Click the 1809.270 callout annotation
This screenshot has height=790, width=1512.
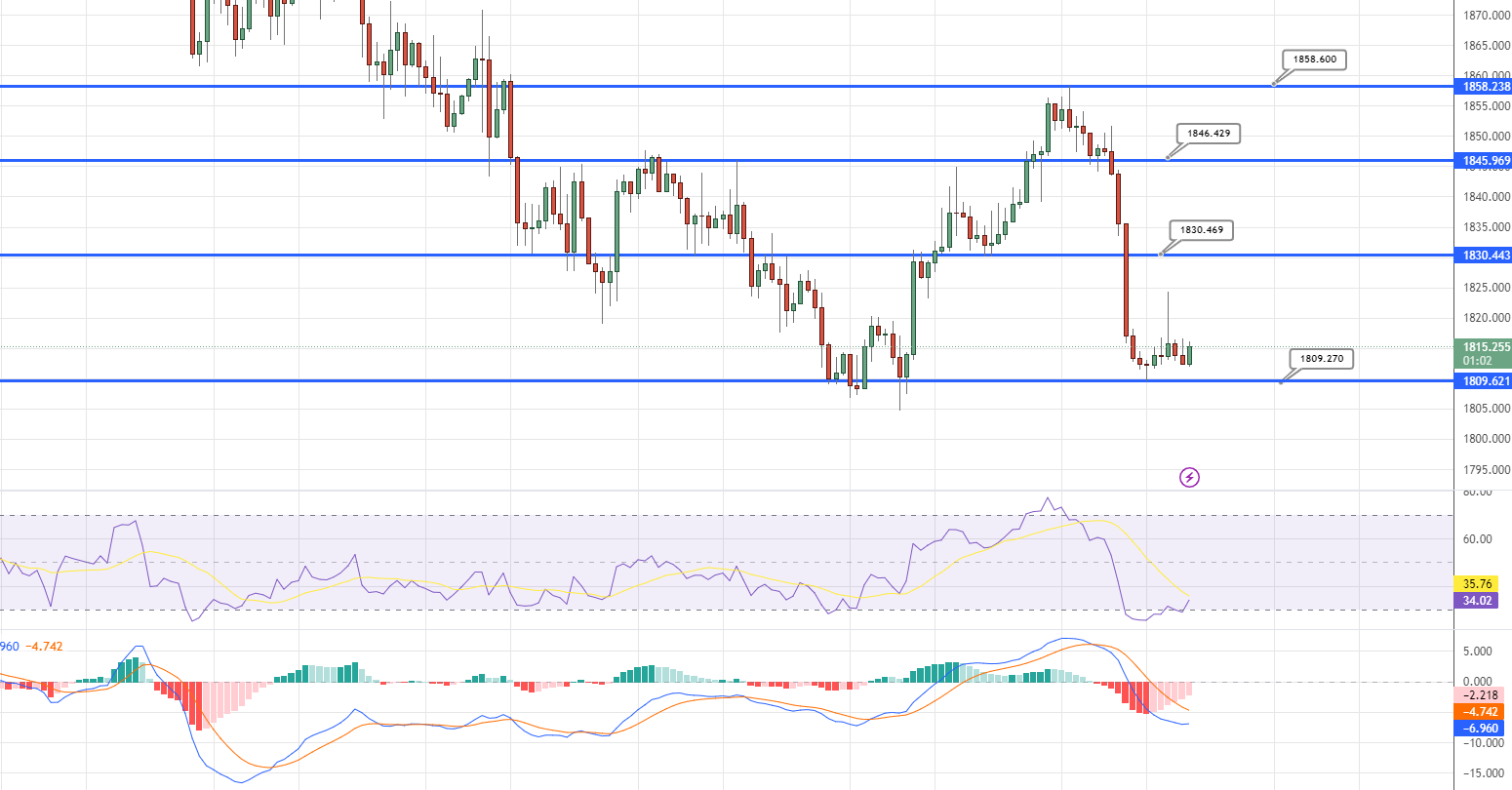[x=1321, y=358]
